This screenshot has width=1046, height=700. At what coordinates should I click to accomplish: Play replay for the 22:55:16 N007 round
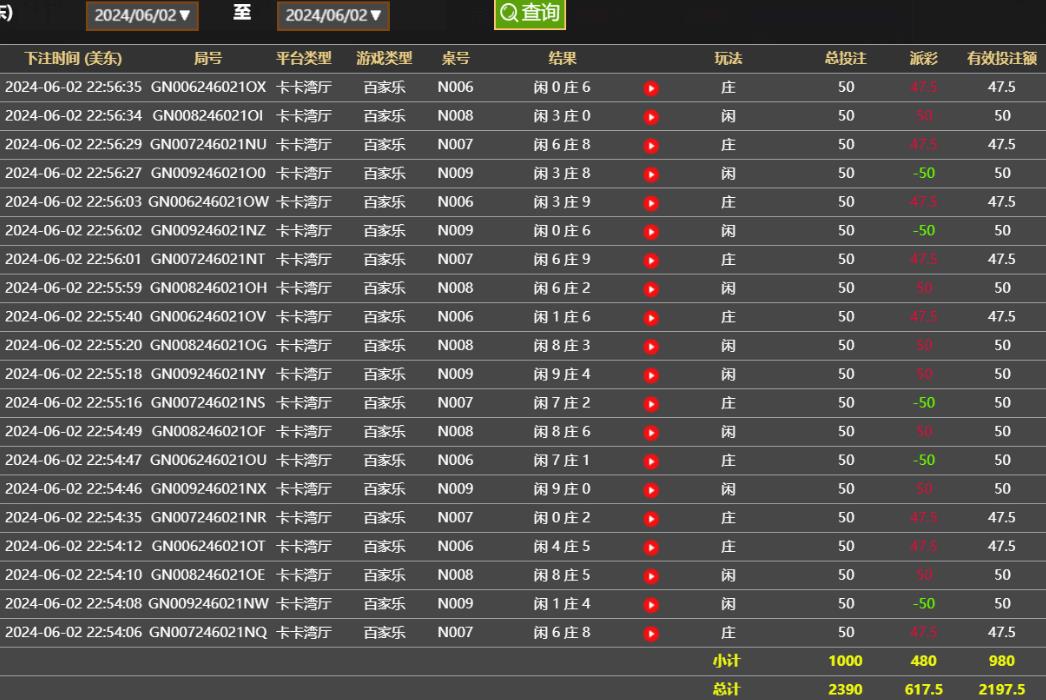click(651, 404)
